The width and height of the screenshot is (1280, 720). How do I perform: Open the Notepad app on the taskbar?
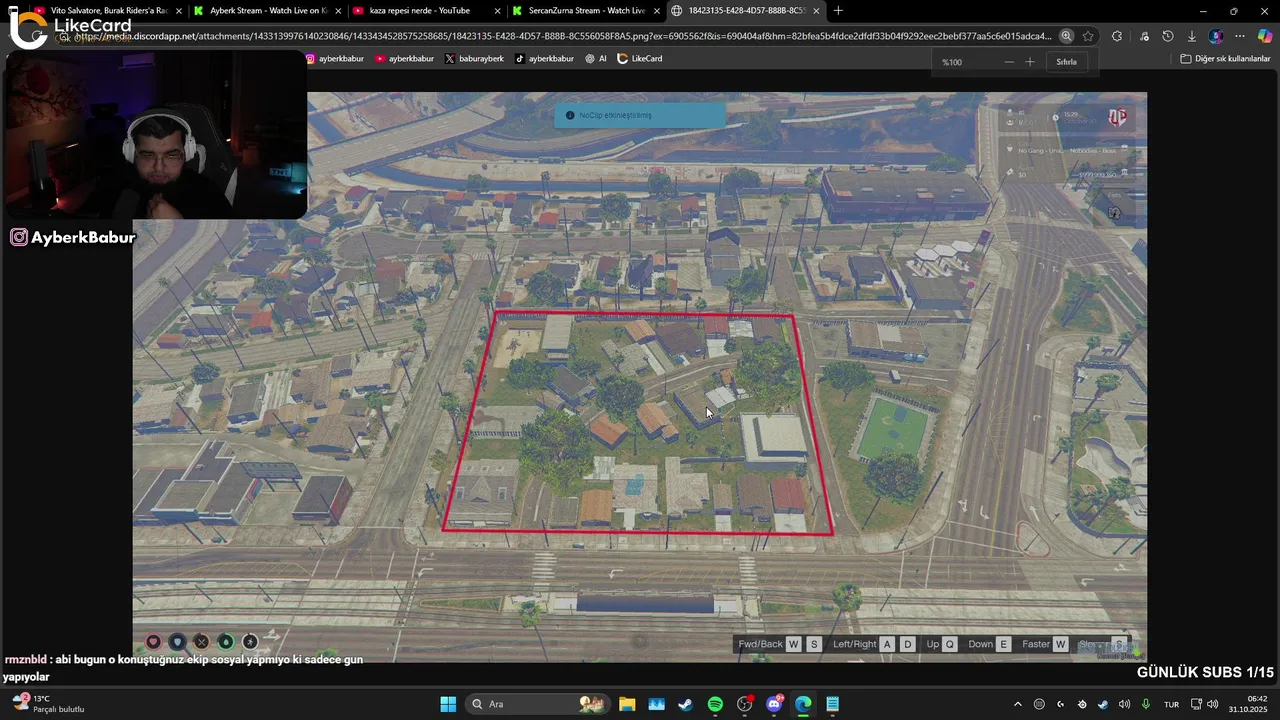832,704
